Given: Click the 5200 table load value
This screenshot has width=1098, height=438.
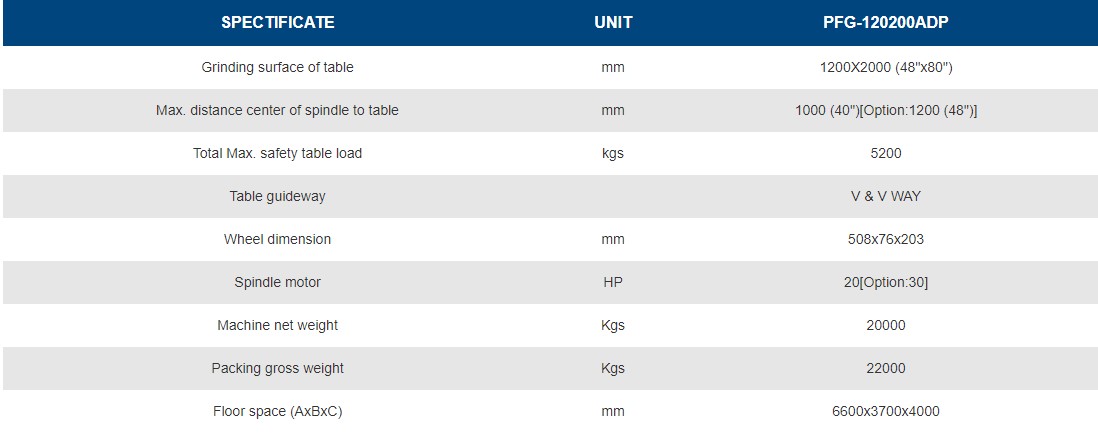Looking at the screenshot, I should (x=886, y=154).
